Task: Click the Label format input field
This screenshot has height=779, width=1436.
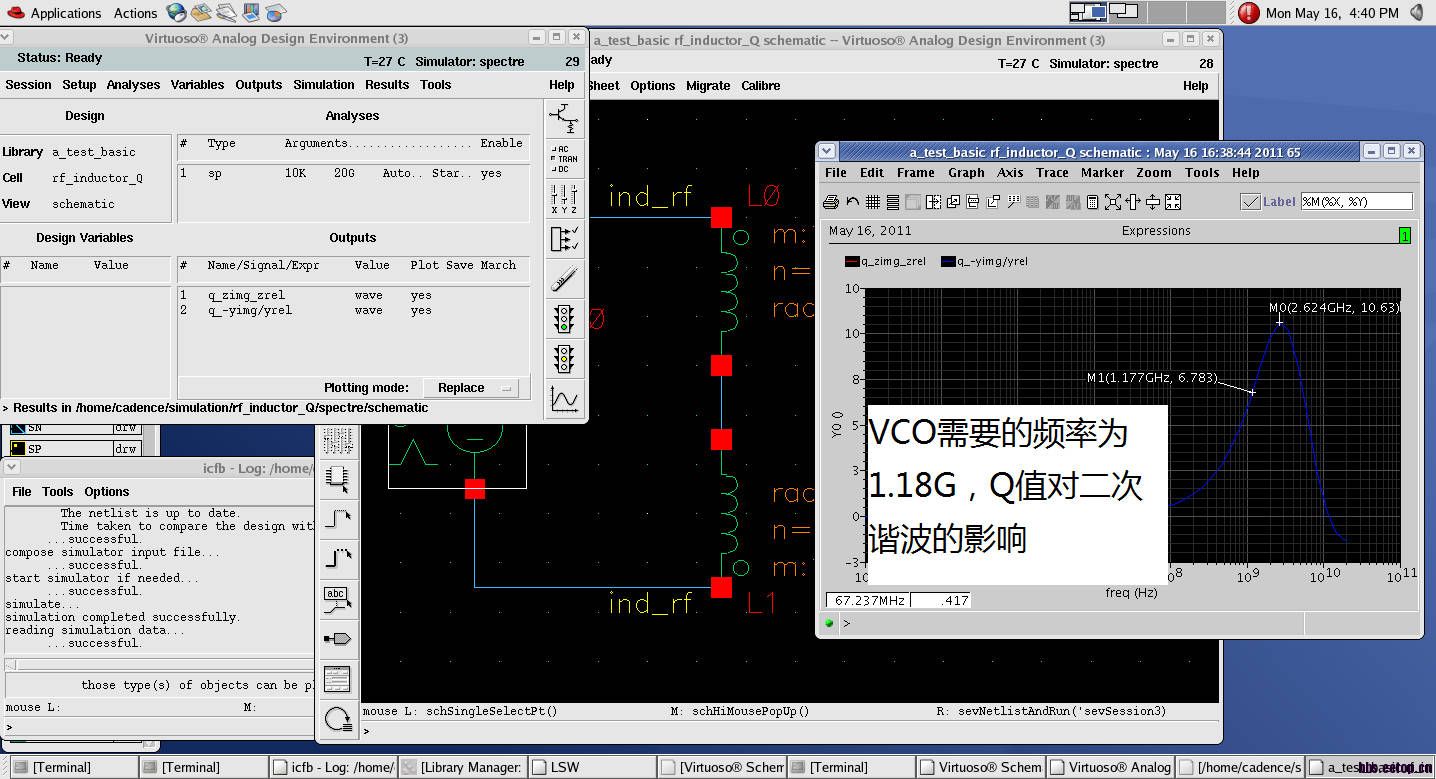Action: [1356, 202]
